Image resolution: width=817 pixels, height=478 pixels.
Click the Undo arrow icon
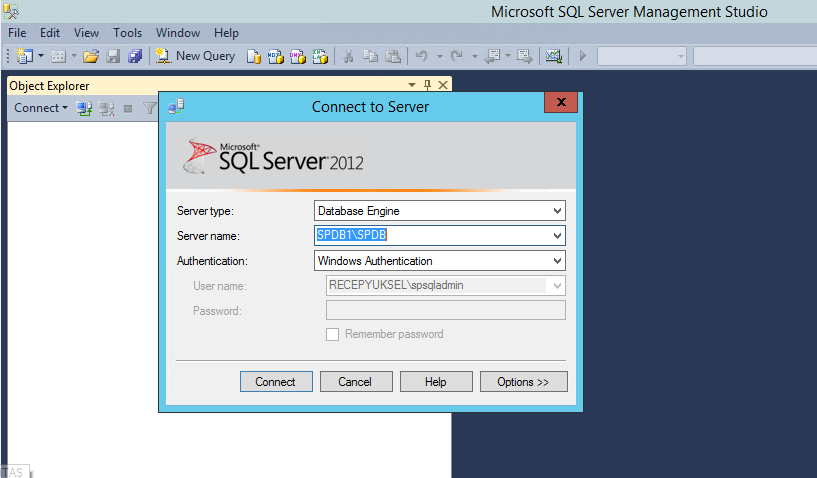click(422, 56)
